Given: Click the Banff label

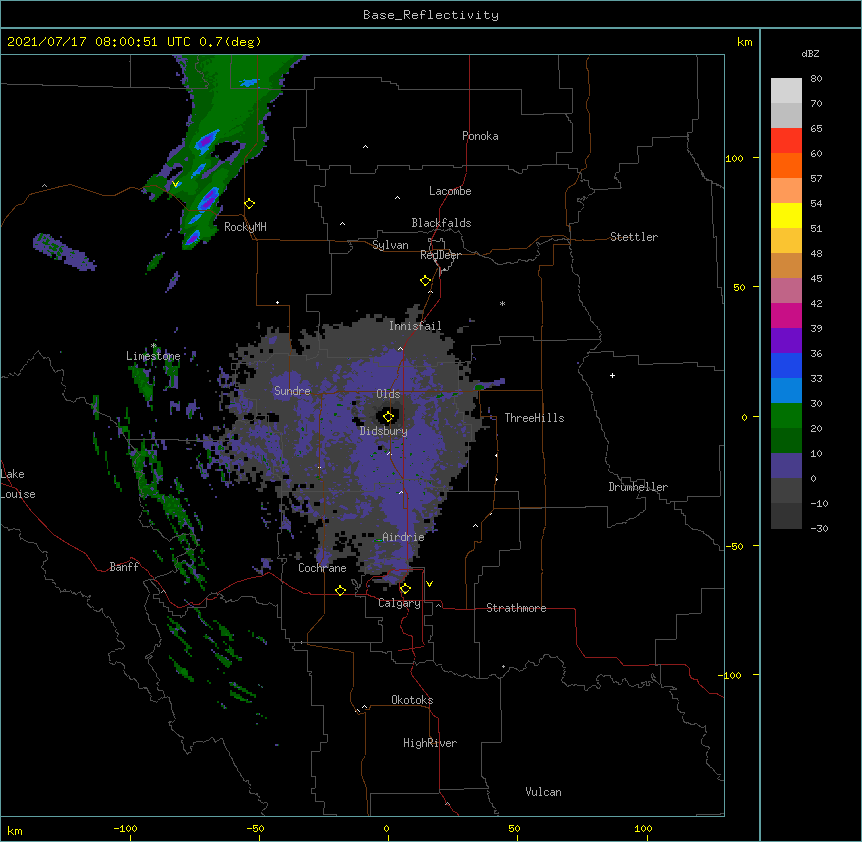Looking at the screenshot, I should pyautogui.click(x=124, y=567).
